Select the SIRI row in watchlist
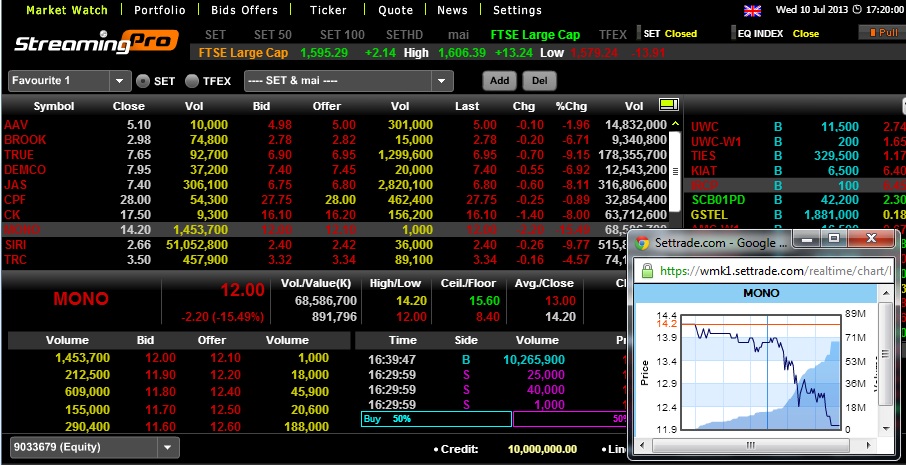The image size is (906, 465). point(315,244)
